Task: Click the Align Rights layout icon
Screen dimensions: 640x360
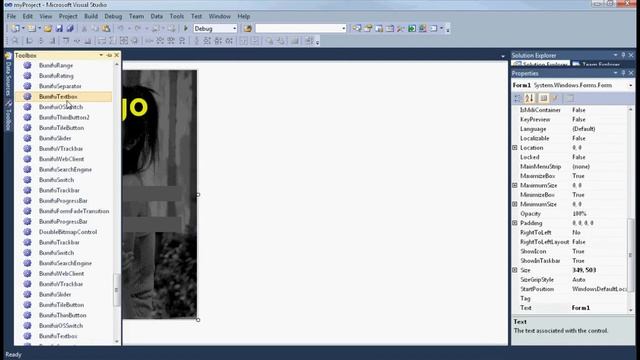Action: (52, 41)
